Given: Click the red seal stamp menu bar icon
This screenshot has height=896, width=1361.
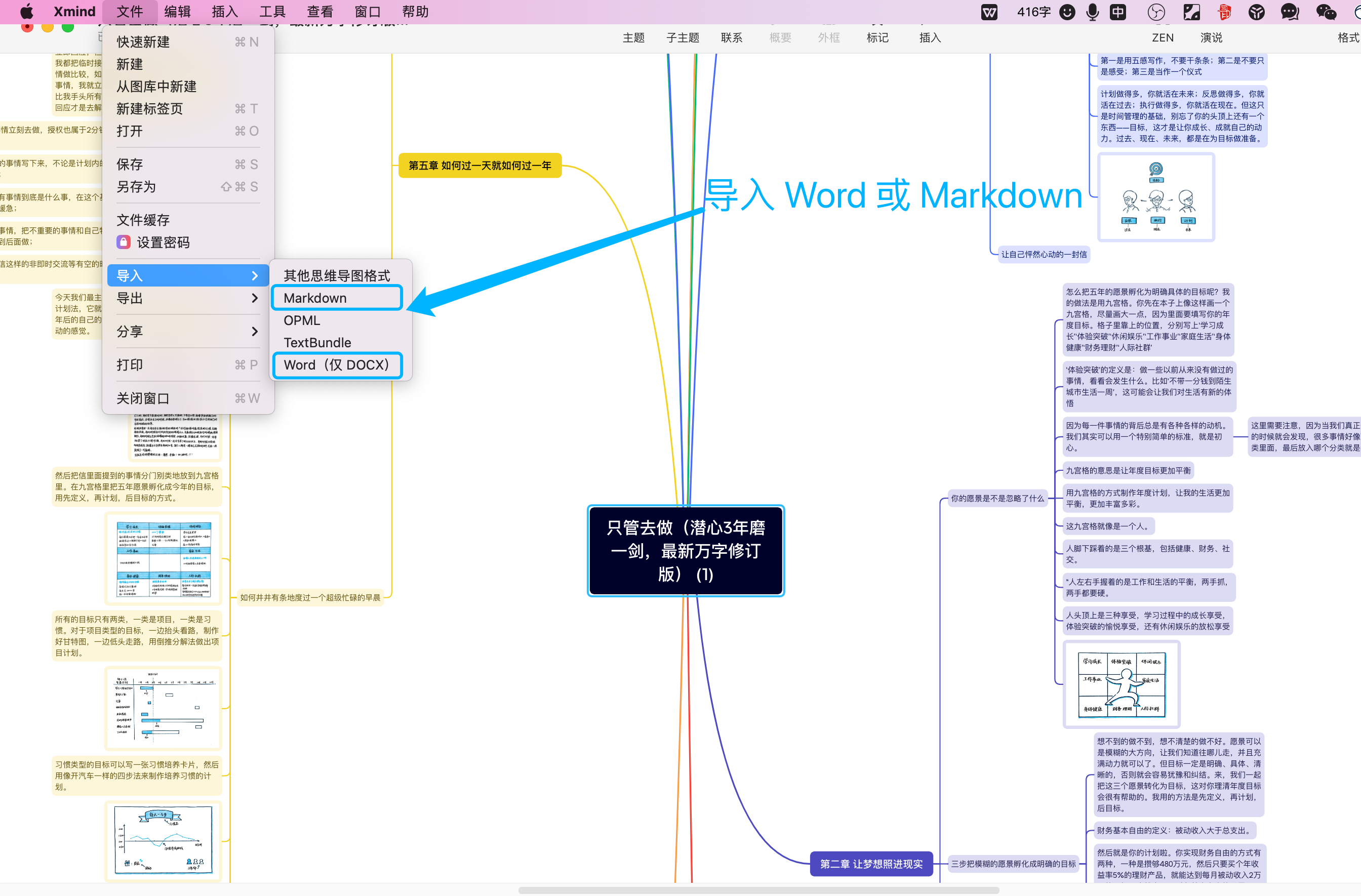Looking at the screenshot, I should [x=1224, y=12].
